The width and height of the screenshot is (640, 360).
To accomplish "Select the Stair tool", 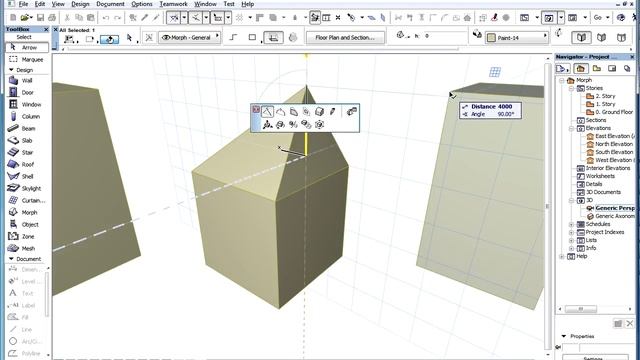I will click(x=27, y=152).
